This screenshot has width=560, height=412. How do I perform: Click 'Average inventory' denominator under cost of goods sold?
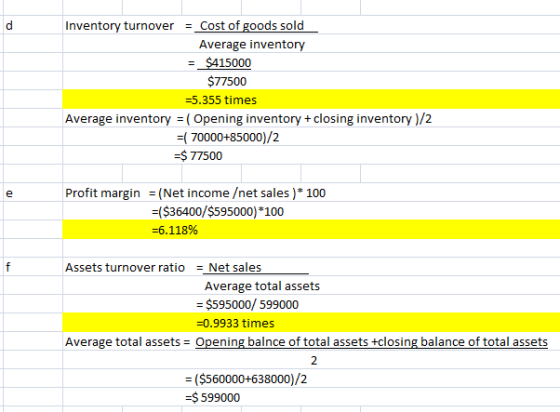point(252,44)
